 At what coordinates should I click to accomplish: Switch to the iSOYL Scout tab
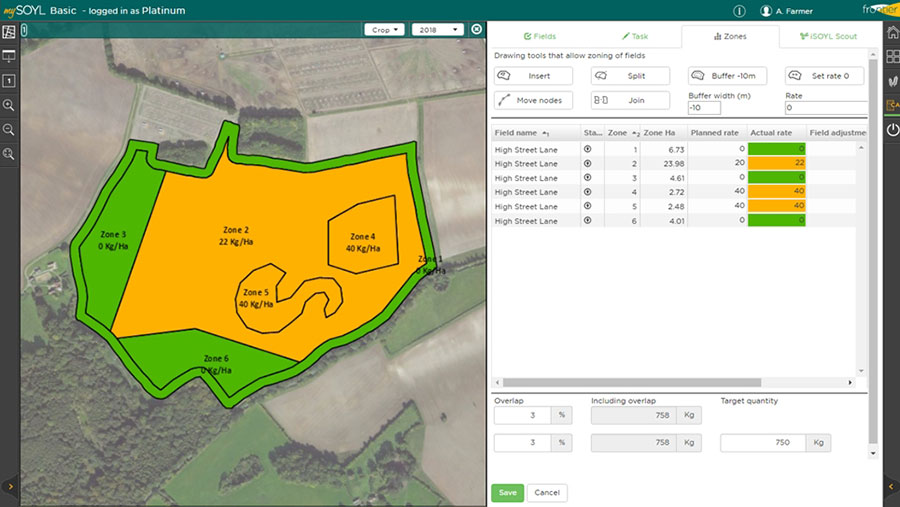[829, 36]
